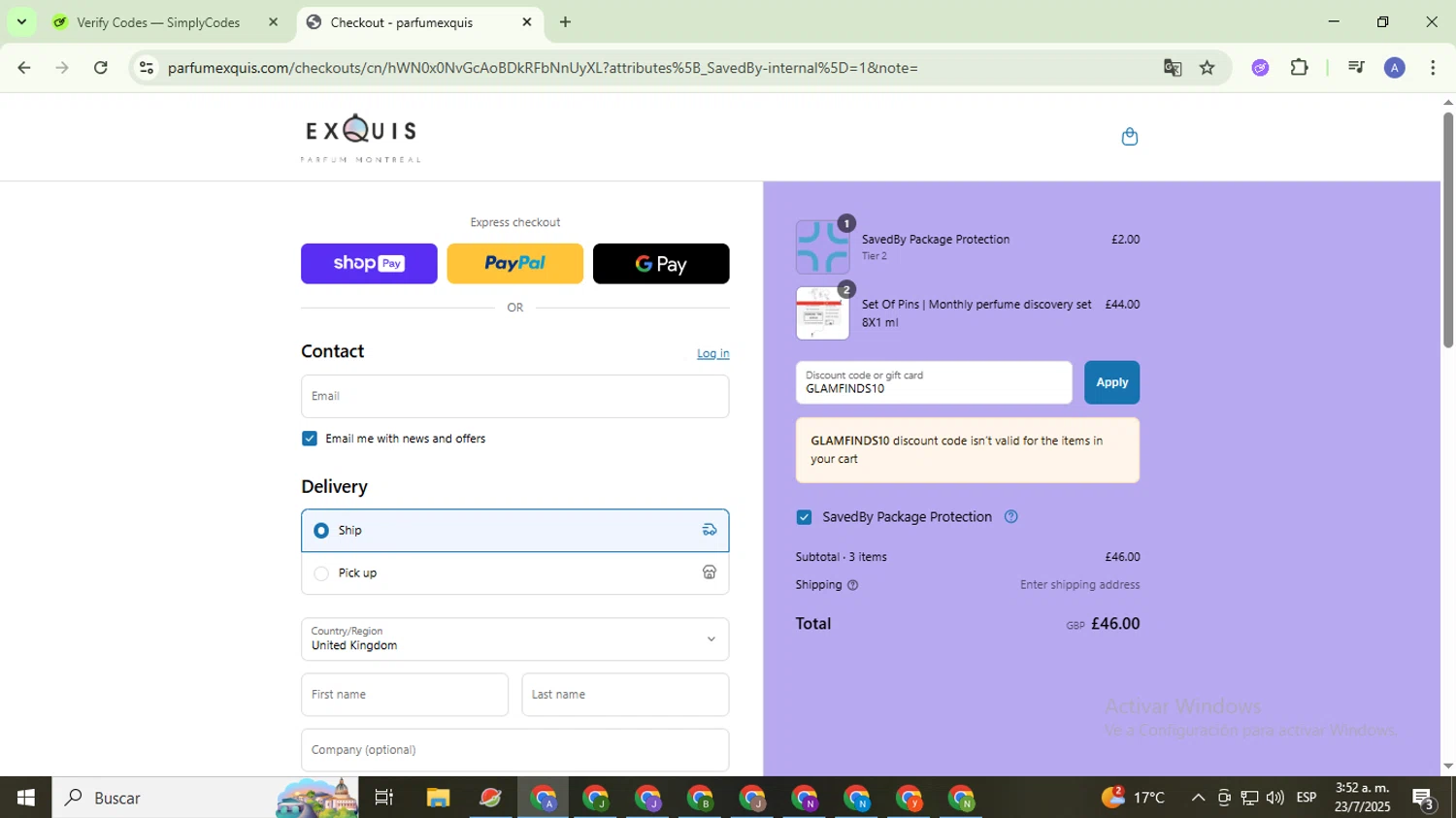Click the Set Of Pins product name text
The image size is (1456, 818).
pyautogui.click(x=976, y=313)
